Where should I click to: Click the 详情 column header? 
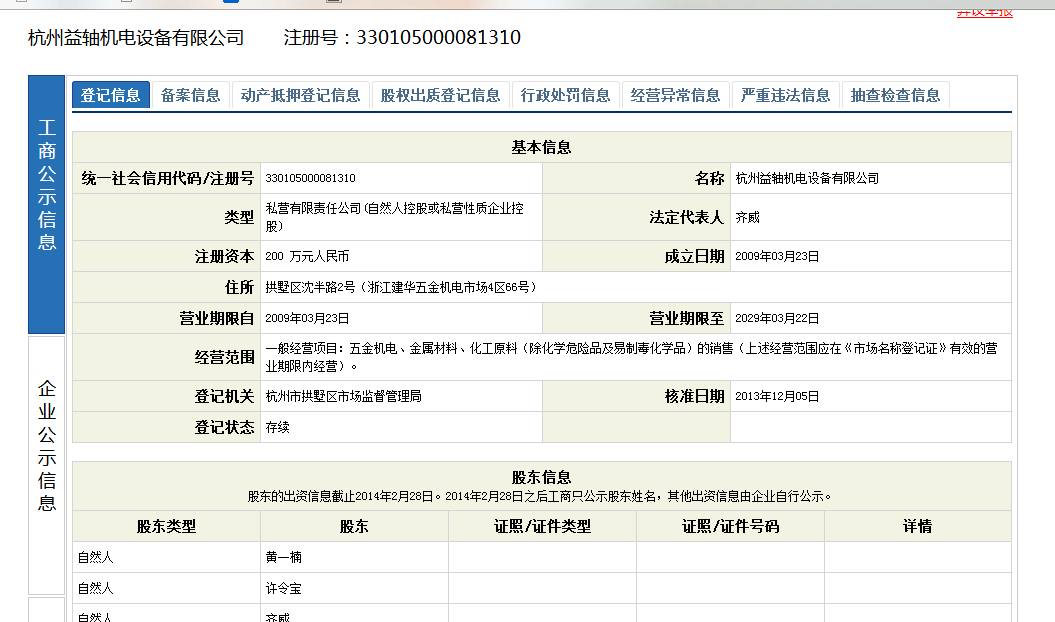916,526
